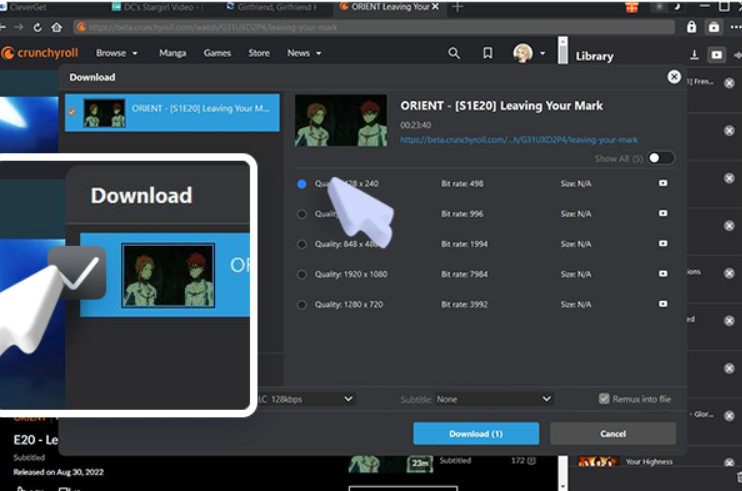
Task: Click the Crunchyroll logo
Action: click(42, 53)
